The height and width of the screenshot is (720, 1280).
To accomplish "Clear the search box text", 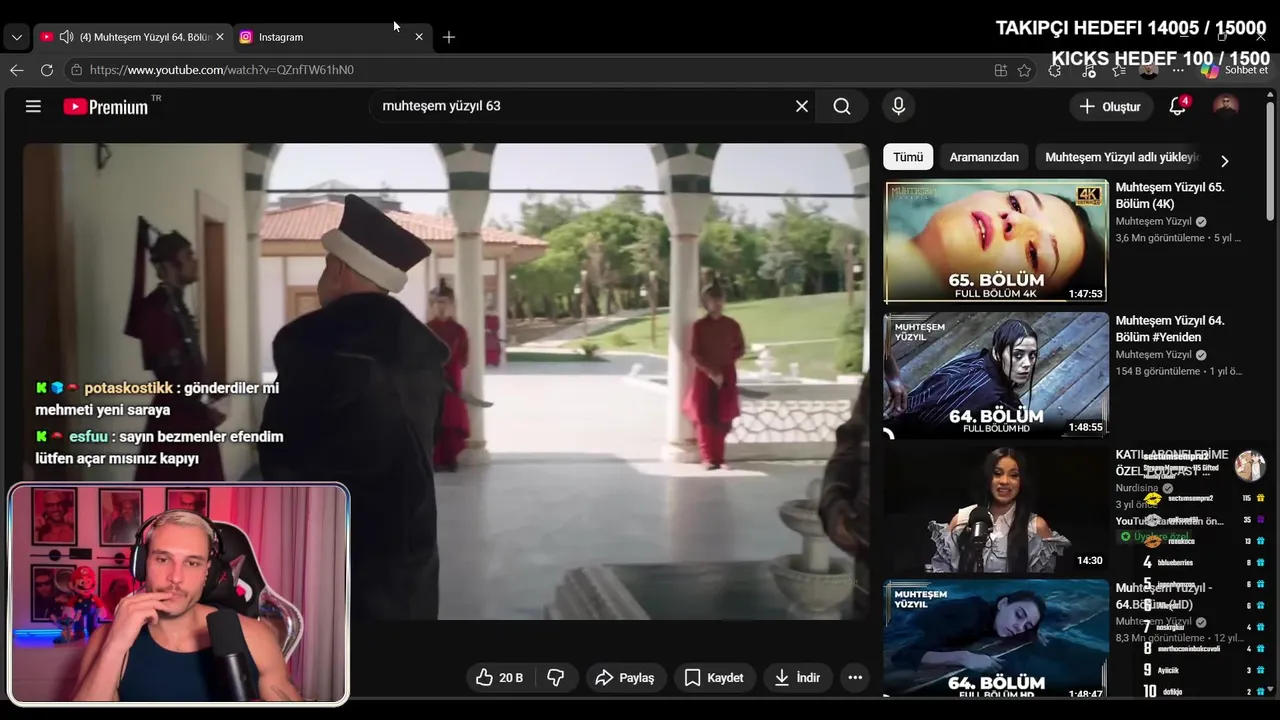I will pyautogui.click(x=801, y=106).
